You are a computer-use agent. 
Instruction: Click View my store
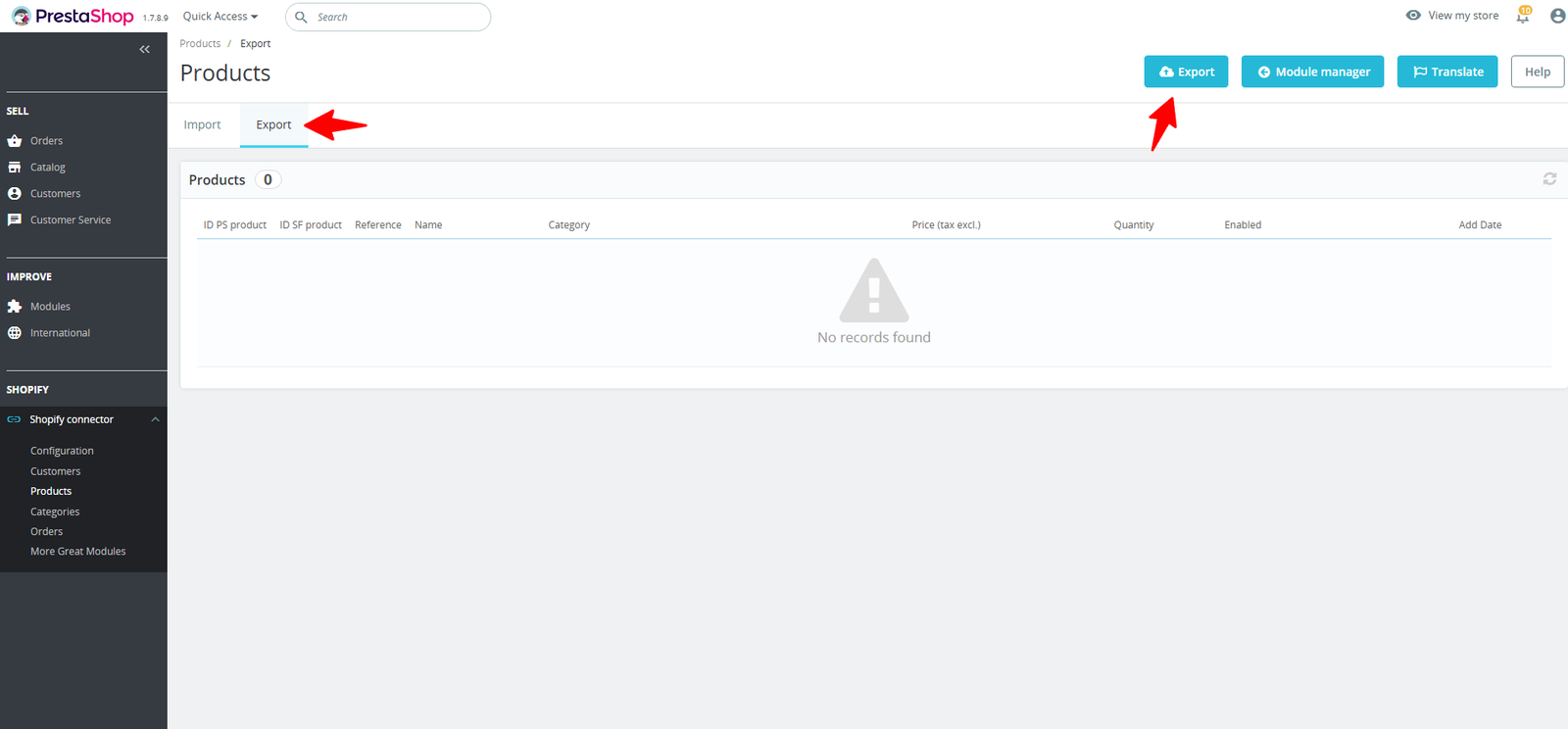coord(1463,16)
